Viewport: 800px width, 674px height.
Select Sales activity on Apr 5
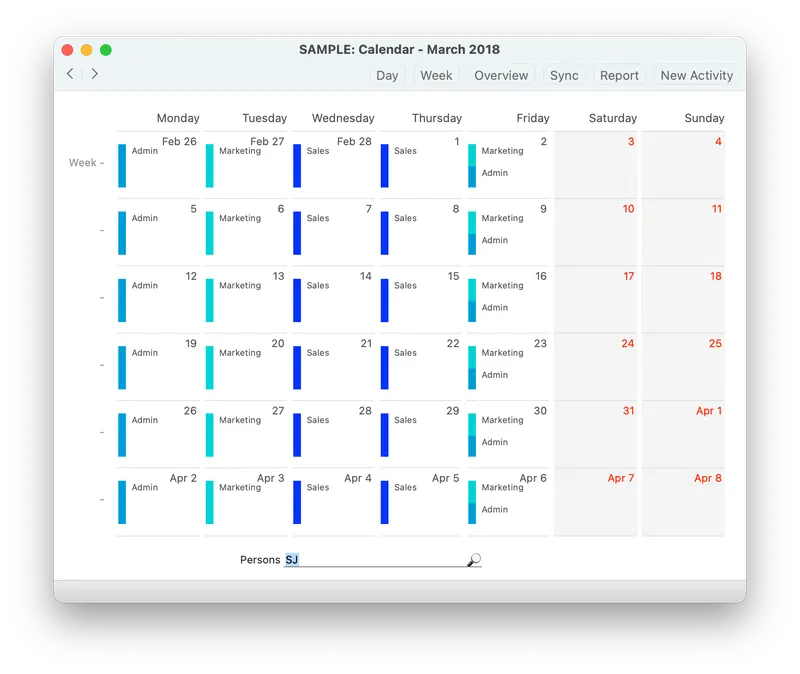[405, 488]
